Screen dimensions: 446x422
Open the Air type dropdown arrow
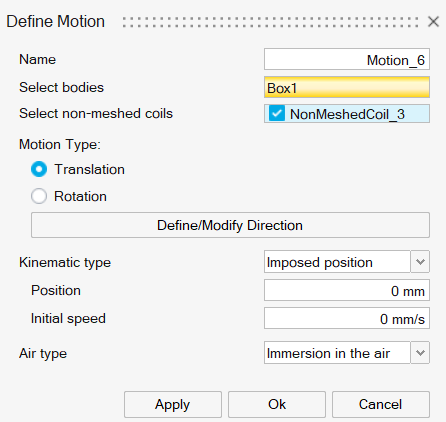click(420, 352)
